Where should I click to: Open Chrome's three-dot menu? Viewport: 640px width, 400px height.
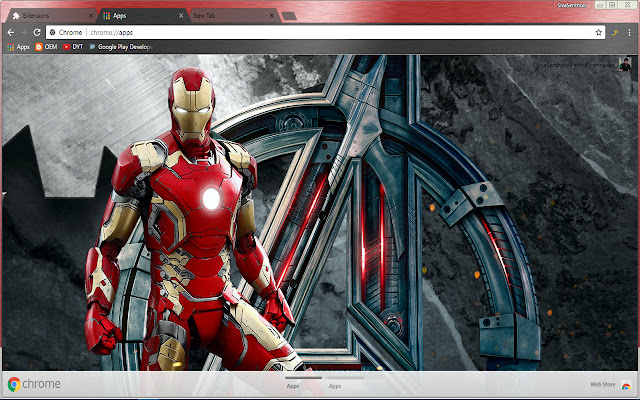click(x=629, y=33)
